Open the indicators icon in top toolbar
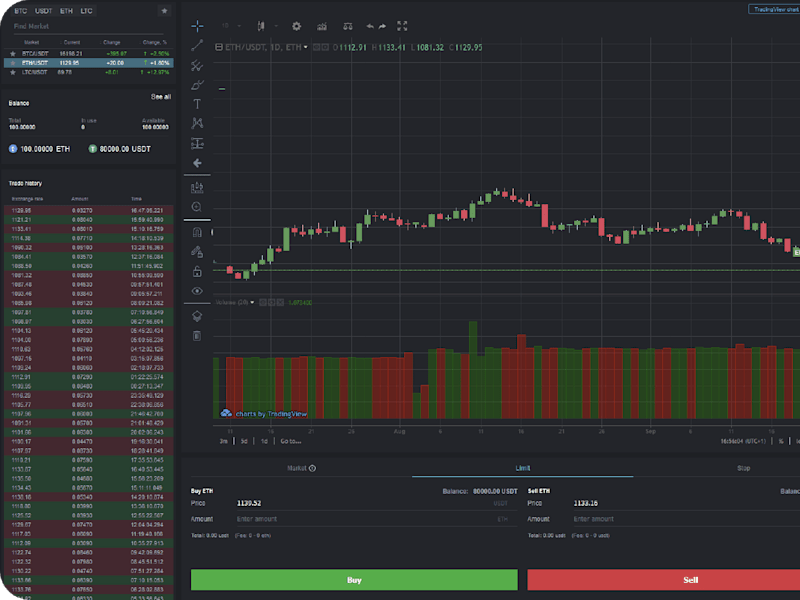Viewport: 800px width, 600px height. click(x=322, y=26)
